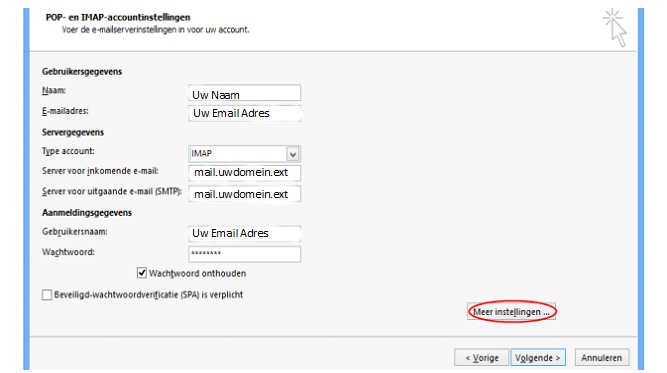Select the E-mailadres input field
Screen dimensions: 667x373
coord(244,113)
